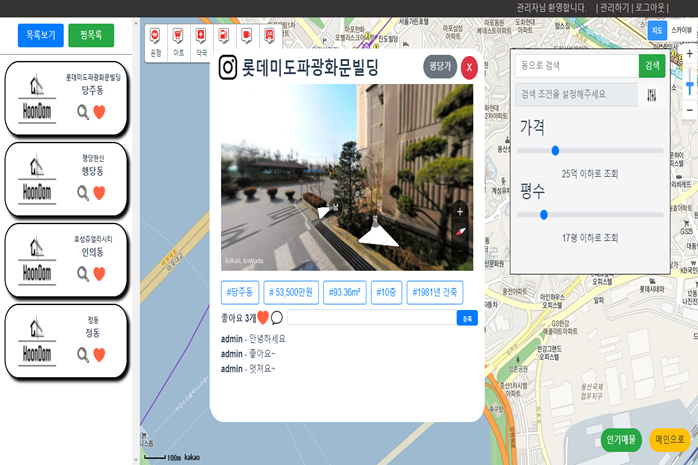Open the 찜목록 wishlist tab

pyautogui.click(x=91, y=35)
